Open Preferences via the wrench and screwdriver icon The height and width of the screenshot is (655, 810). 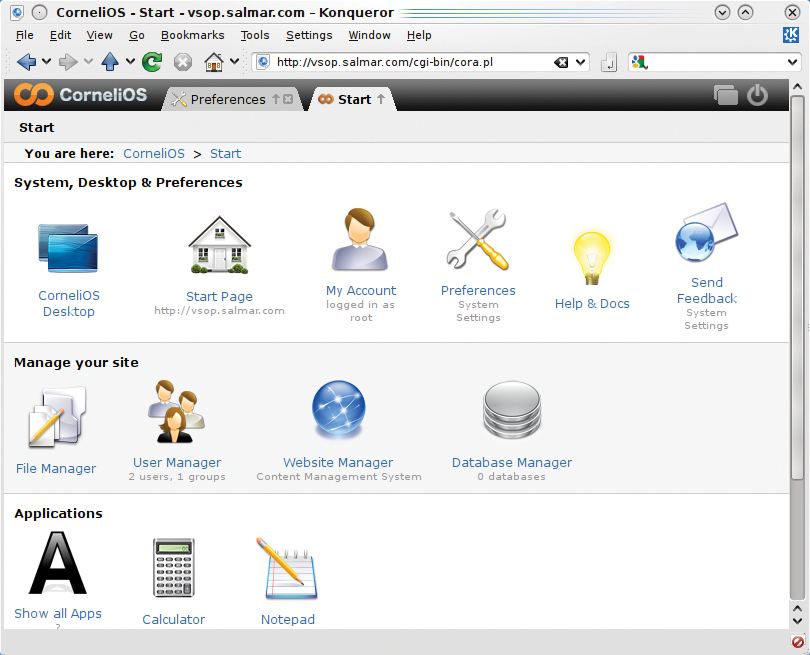point(478,240)
